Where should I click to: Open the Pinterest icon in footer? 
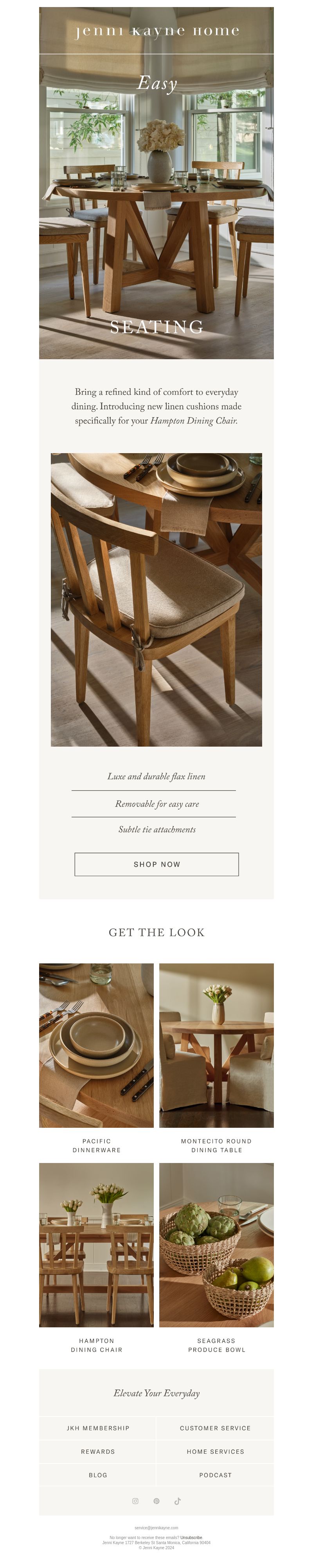click(156, 1500)
